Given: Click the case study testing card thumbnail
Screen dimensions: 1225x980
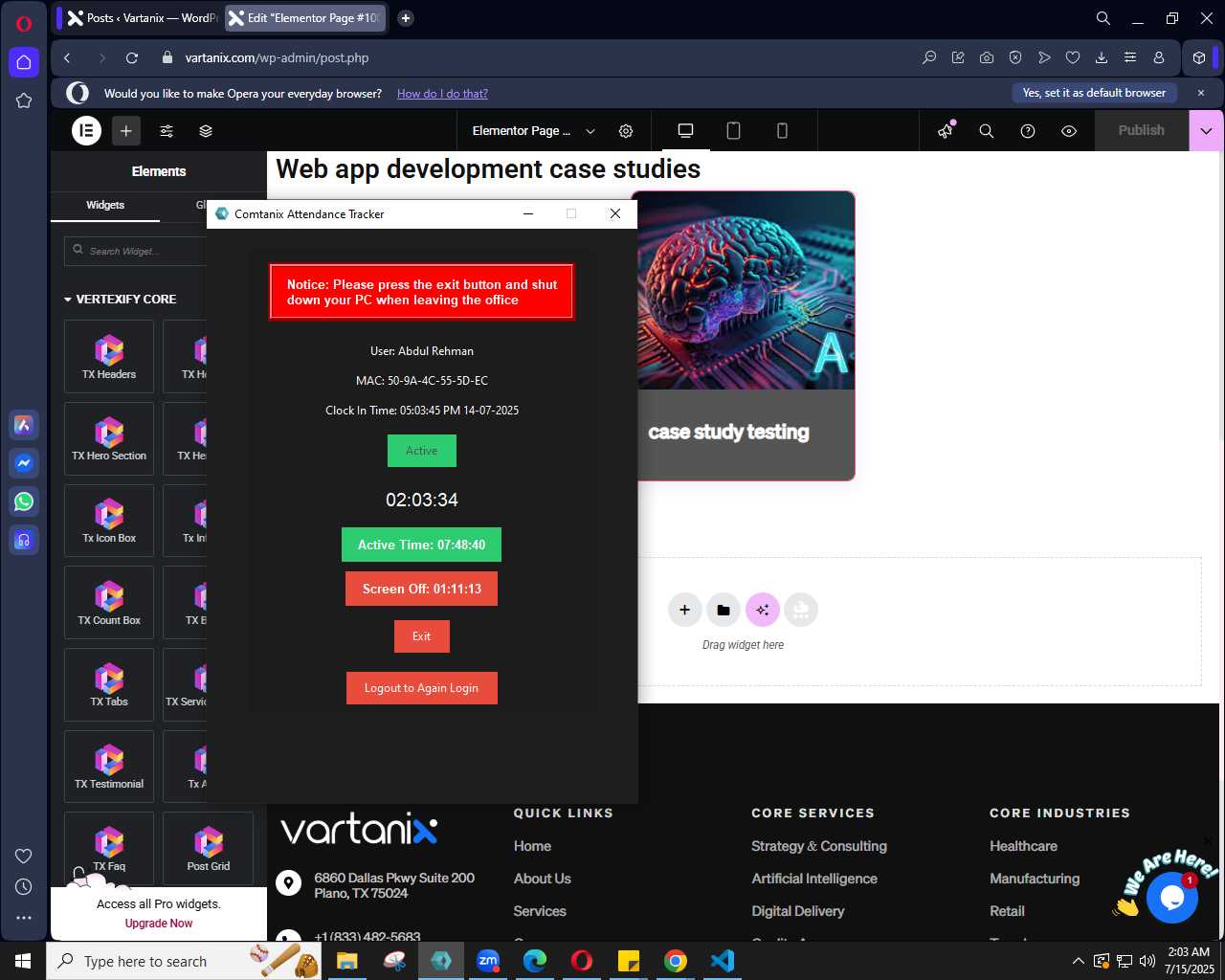Looking at the screenshot, I should tap(744, 291).
